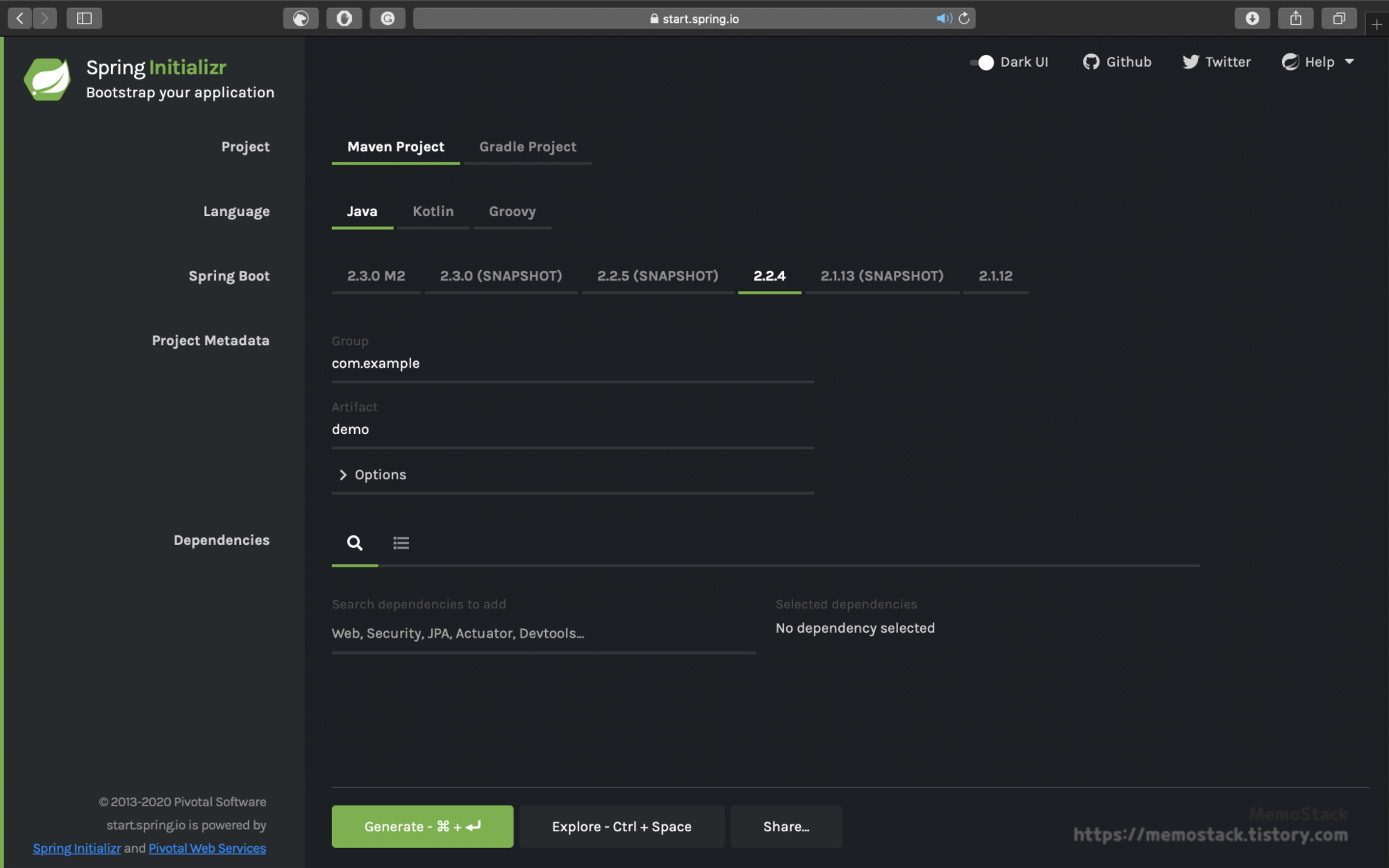Expand the Options section
This screenshot has width=1389, height=868.
[372, 474]
